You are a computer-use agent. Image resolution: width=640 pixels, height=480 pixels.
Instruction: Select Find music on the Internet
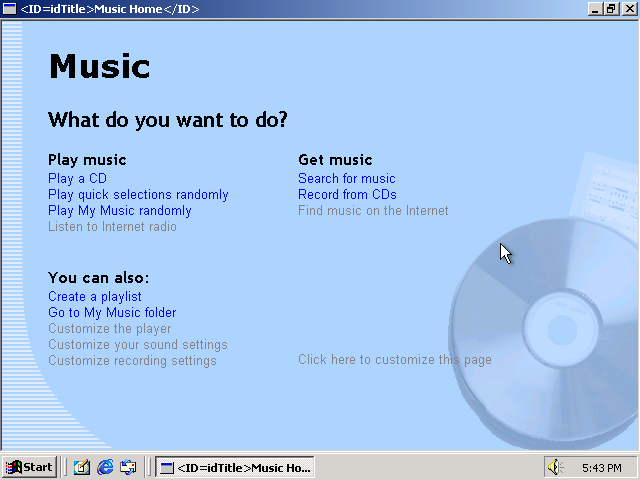tap(373, 211)
